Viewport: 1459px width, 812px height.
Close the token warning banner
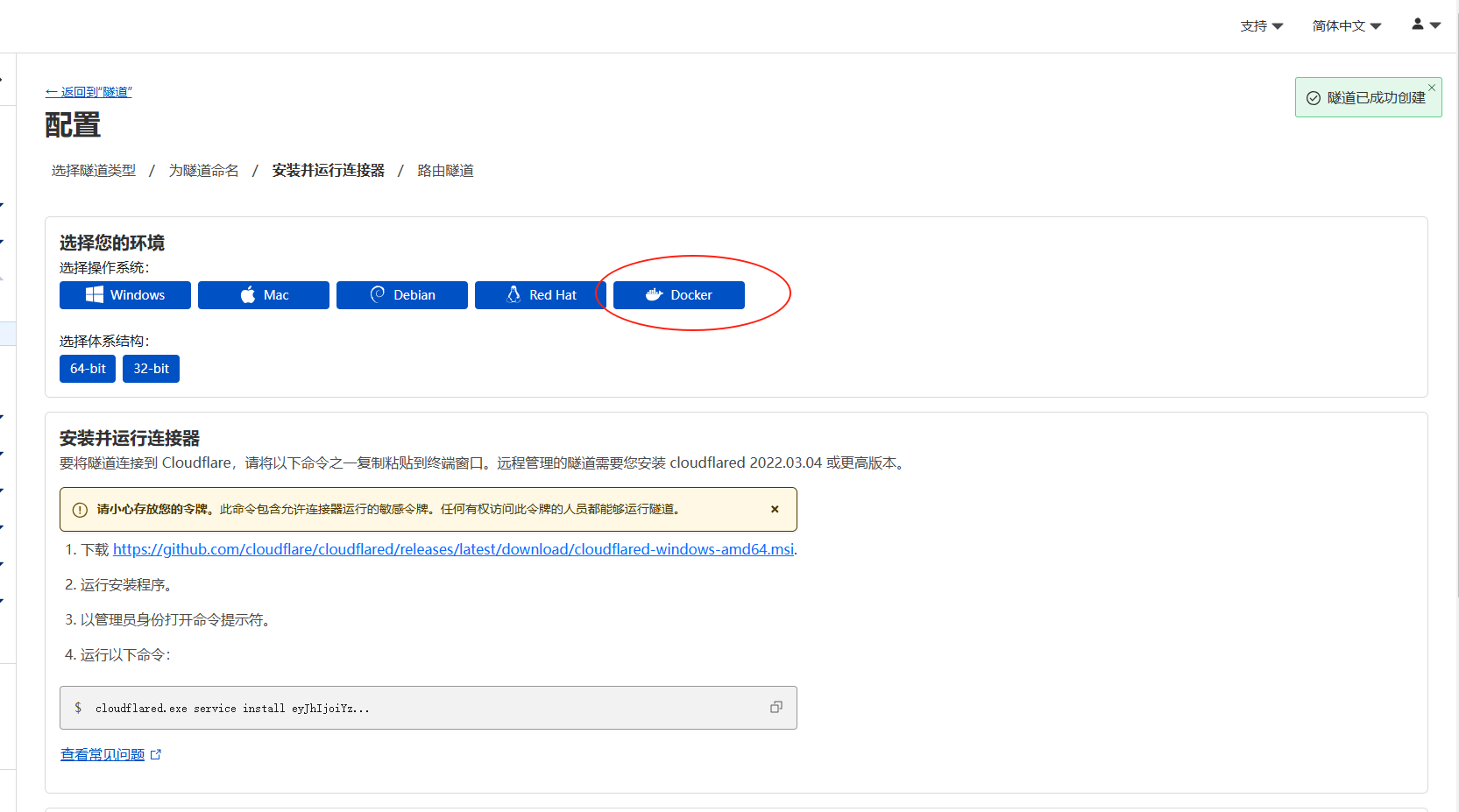click(x=775, y=509)
